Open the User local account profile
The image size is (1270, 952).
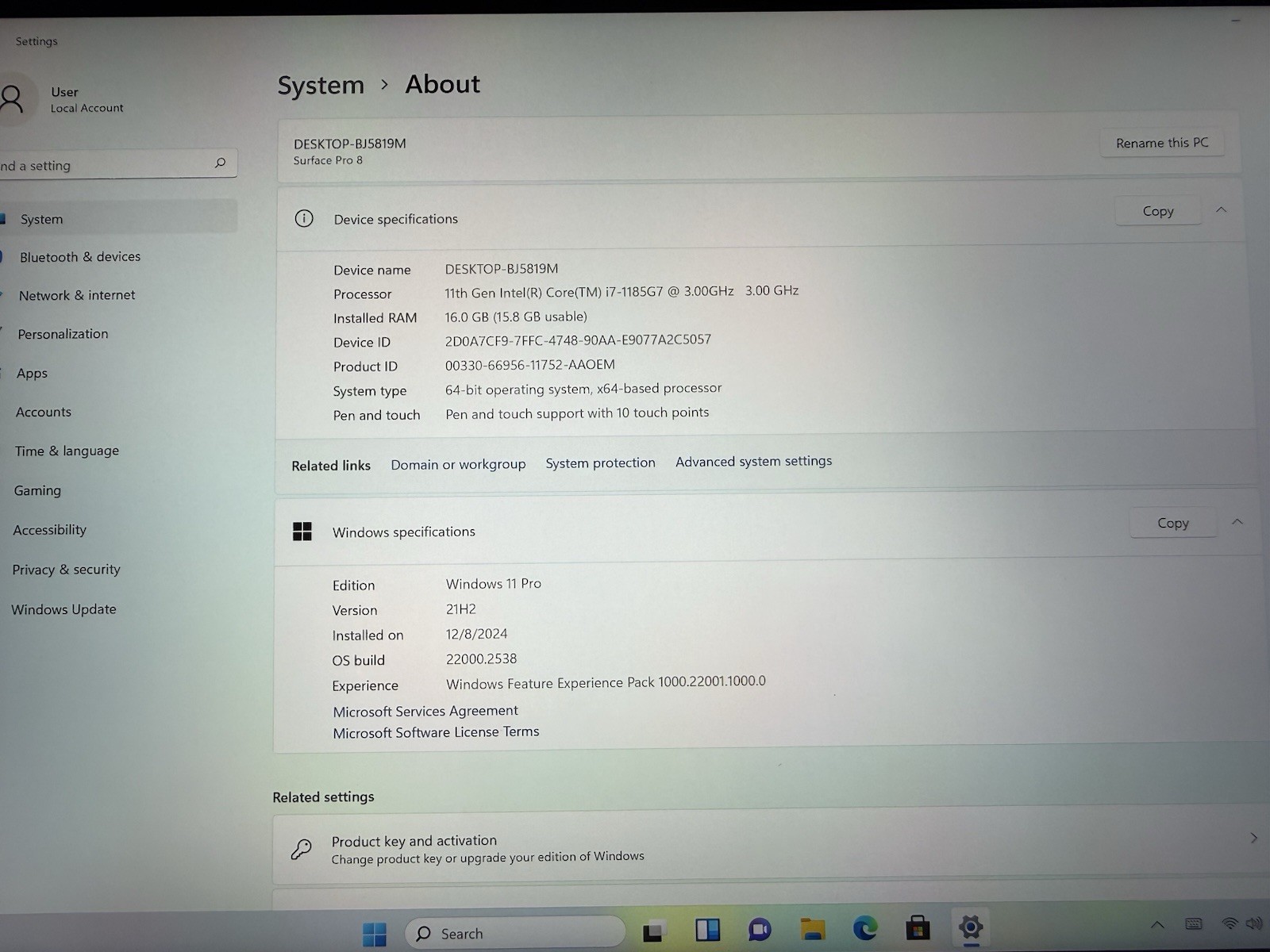(63, 99)
